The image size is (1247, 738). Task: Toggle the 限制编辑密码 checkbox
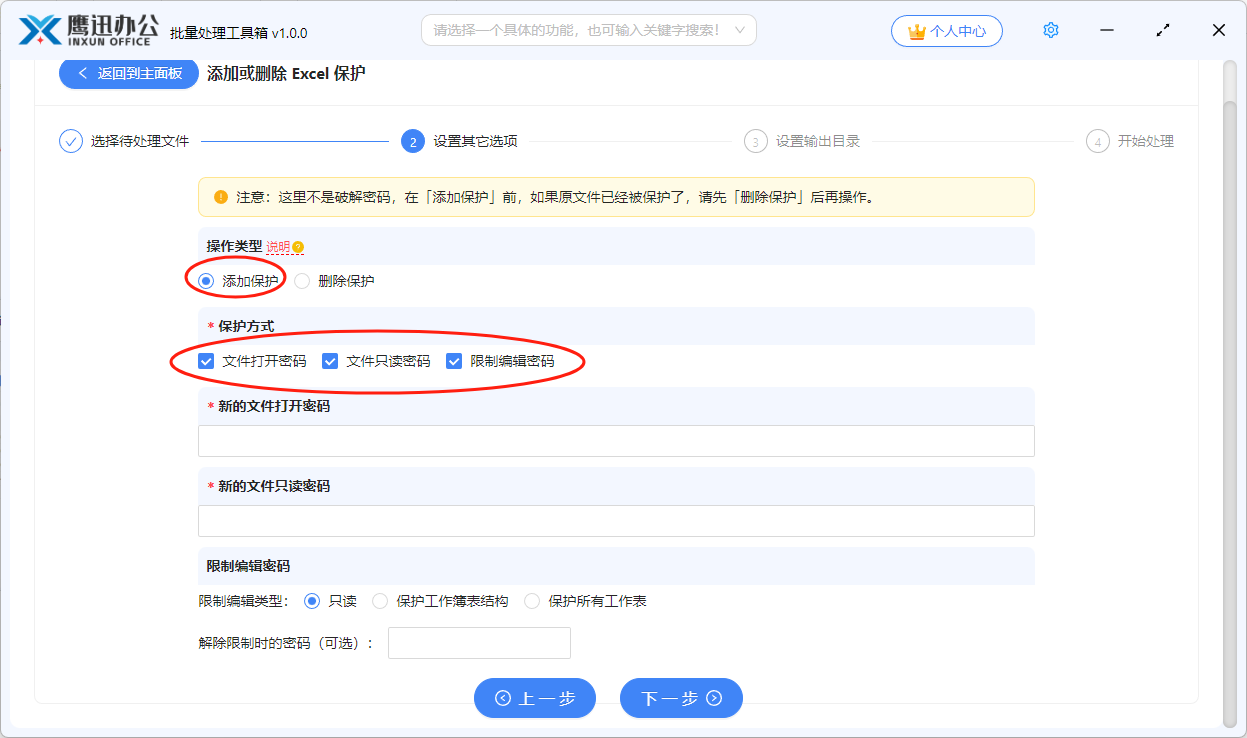coord(455,361)
